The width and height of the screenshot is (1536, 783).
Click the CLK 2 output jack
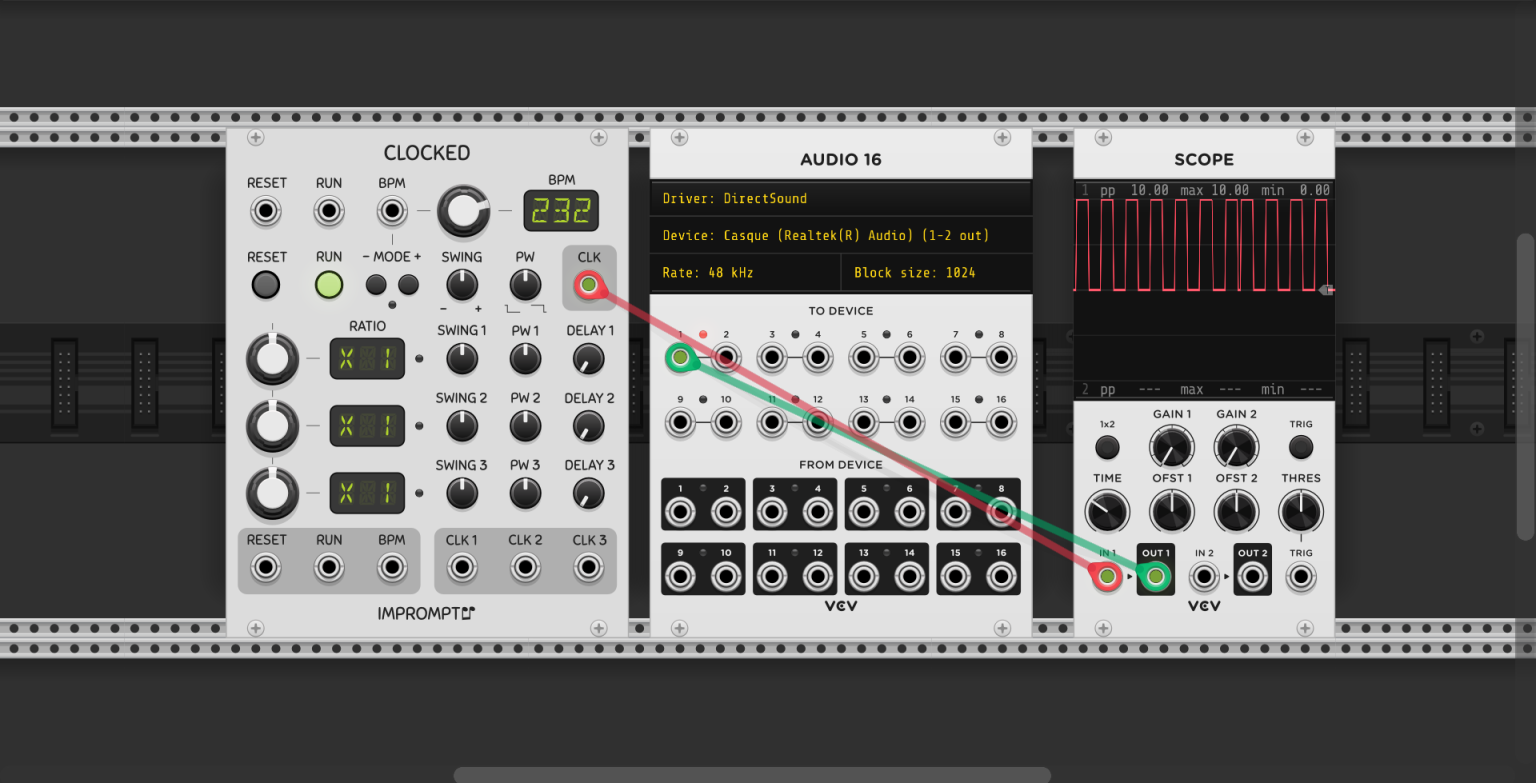pyautogui.click(x=525, y=568)
